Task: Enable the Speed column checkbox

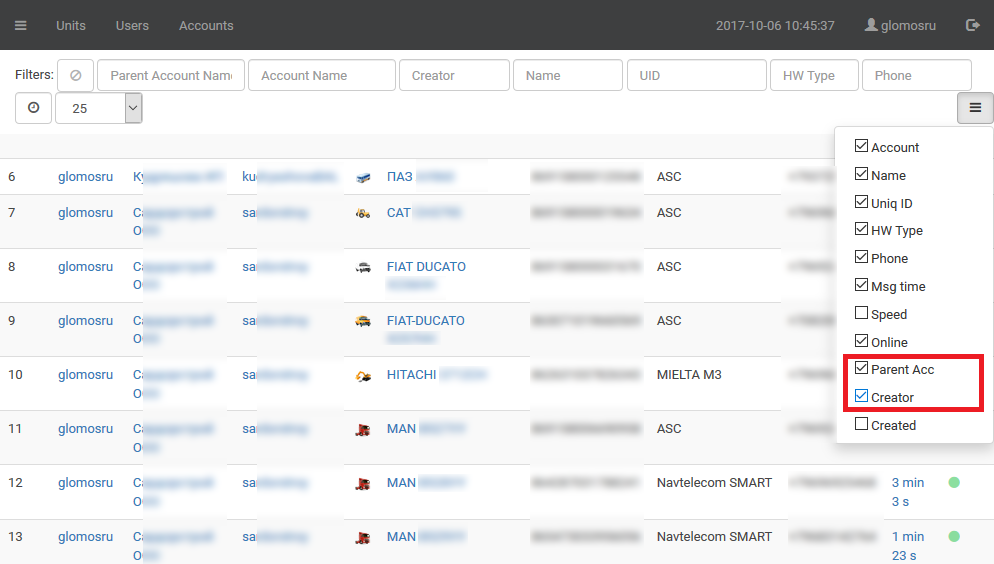Action: [x=861, y=314]
